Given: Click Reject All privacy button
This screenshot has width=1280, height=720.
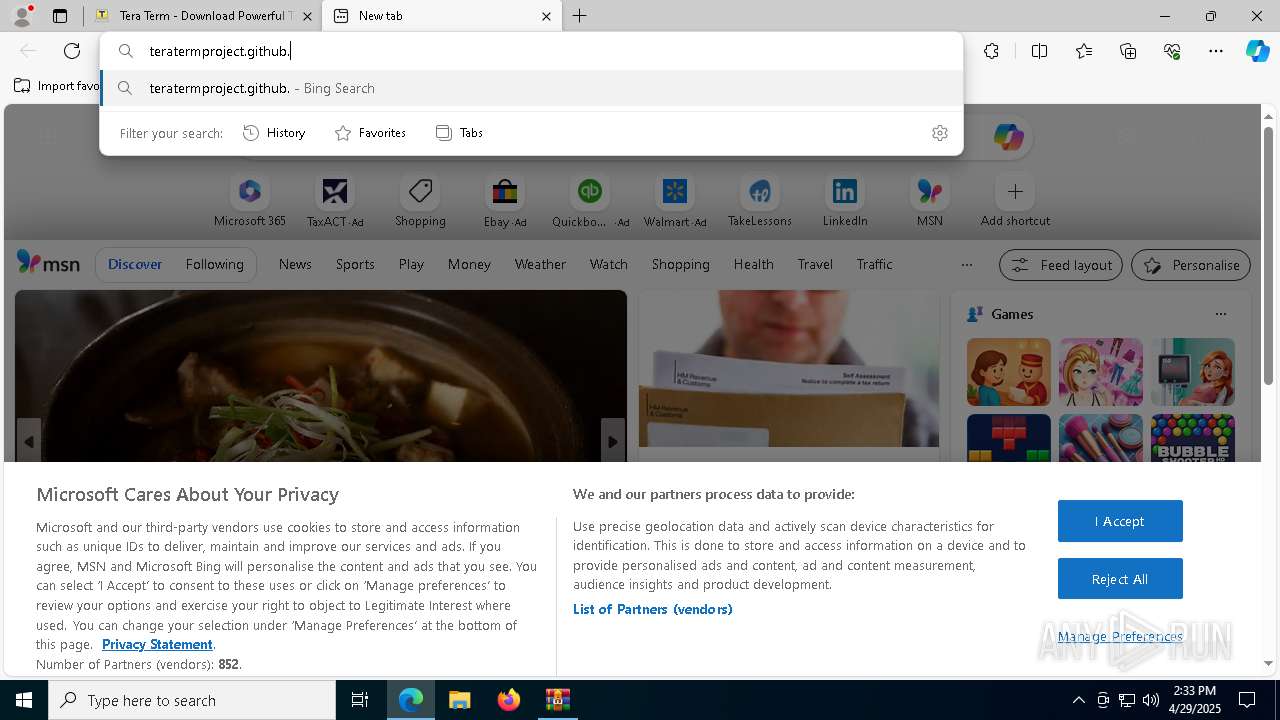Looking at the screenshot, I should (x=1120, y=579).
